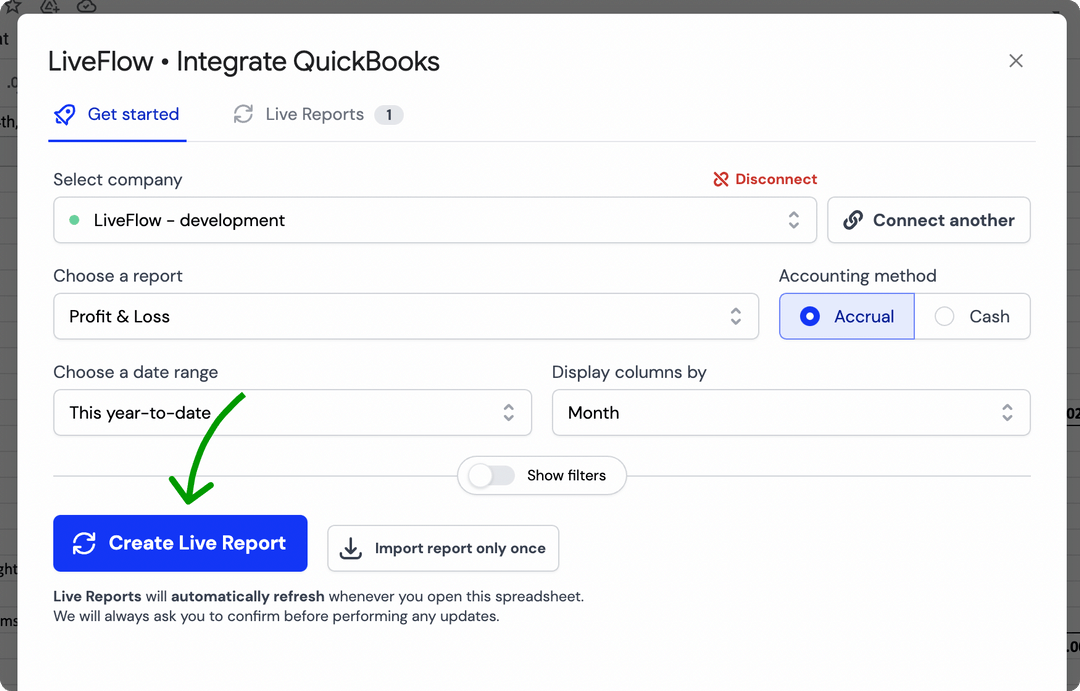Click the Show filters label text
Image resolution: width=1080 pixels, height=691 pixels.
tap(566, 475)
